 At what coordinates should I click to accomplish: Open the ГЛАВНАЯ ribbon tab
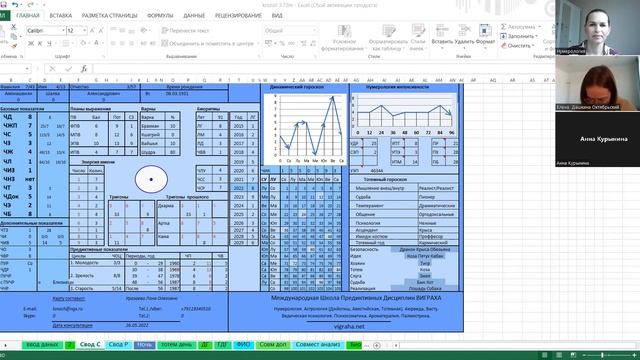click(x=28, y=16)
